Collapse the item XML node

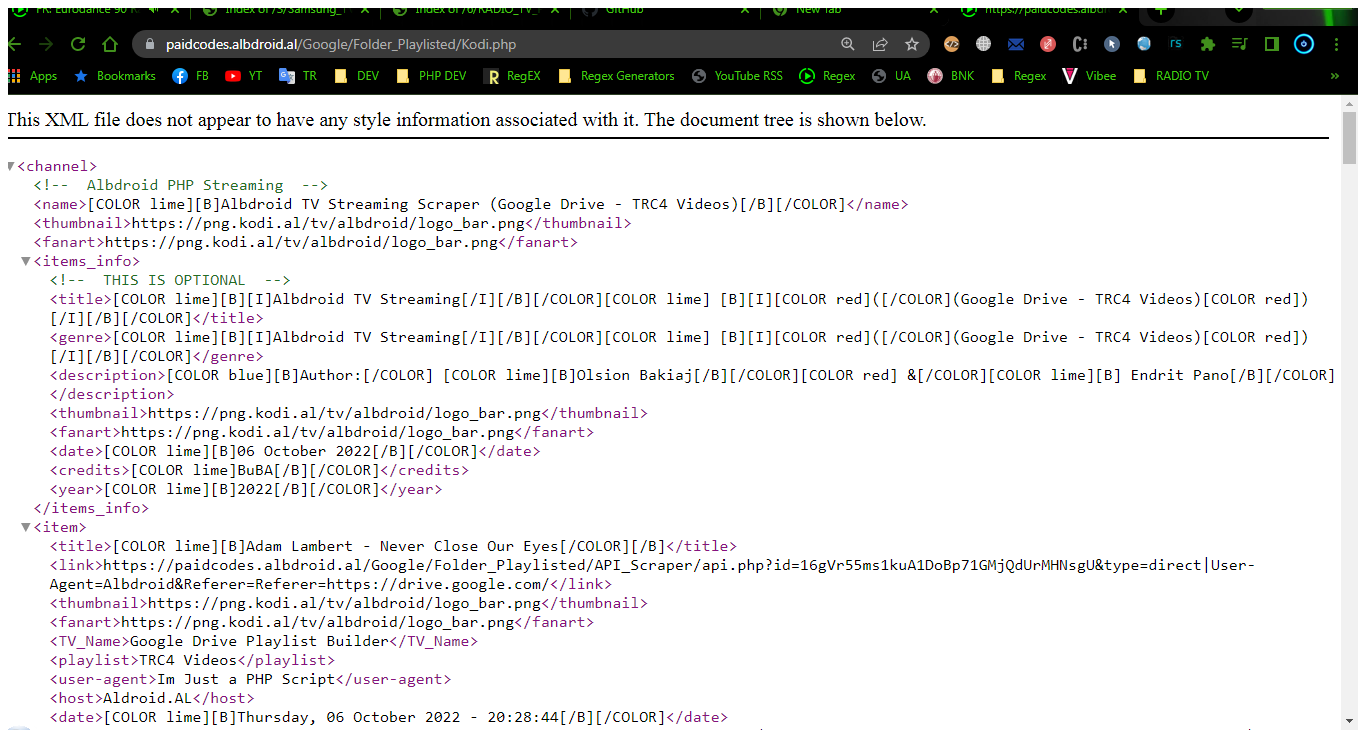(x=27, y=527)
